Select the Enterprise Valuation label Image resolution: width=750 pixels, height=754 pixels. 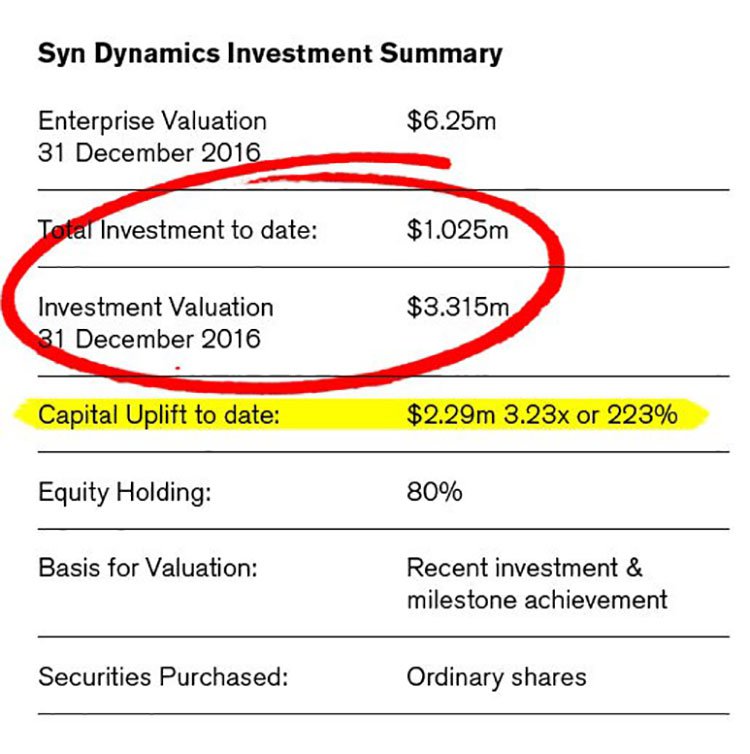pyautogui.click(x=152, y=121)
